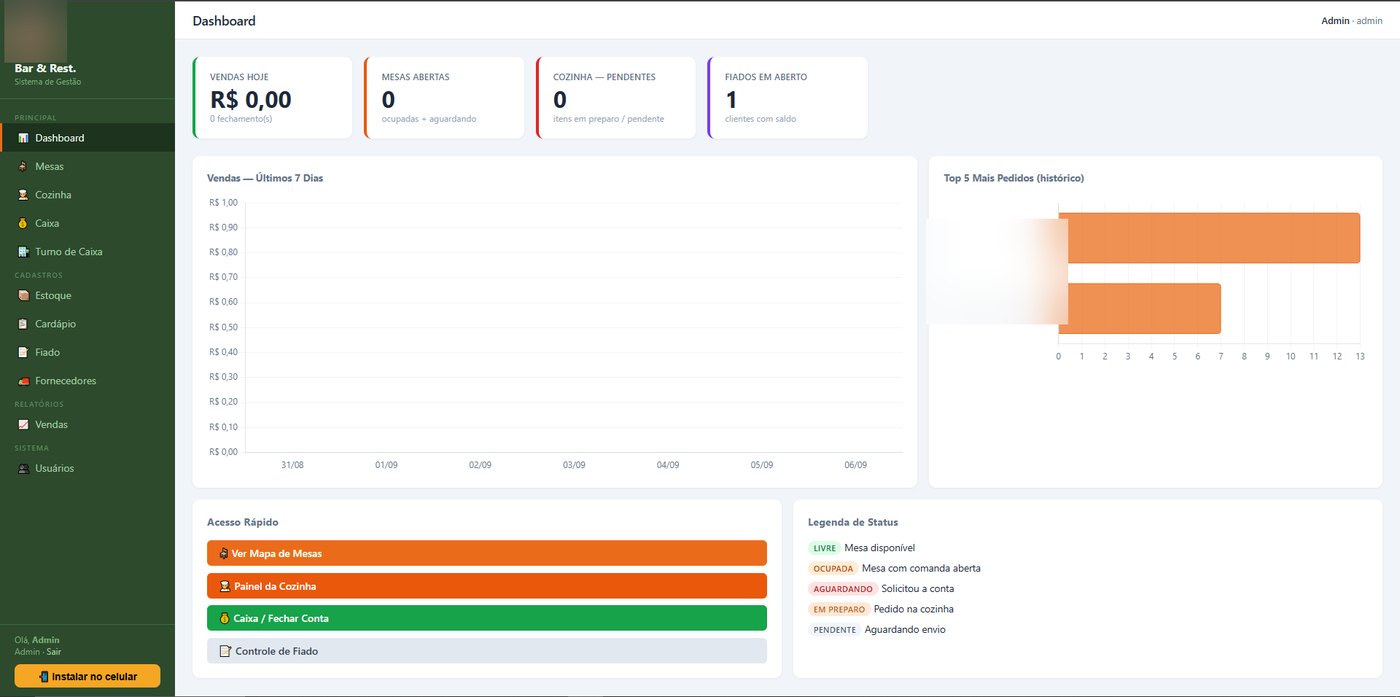Click the longest orange bar in Top 5 chart
The width and height of the screenshot is (1400, 697).
tap(1209, 238)
